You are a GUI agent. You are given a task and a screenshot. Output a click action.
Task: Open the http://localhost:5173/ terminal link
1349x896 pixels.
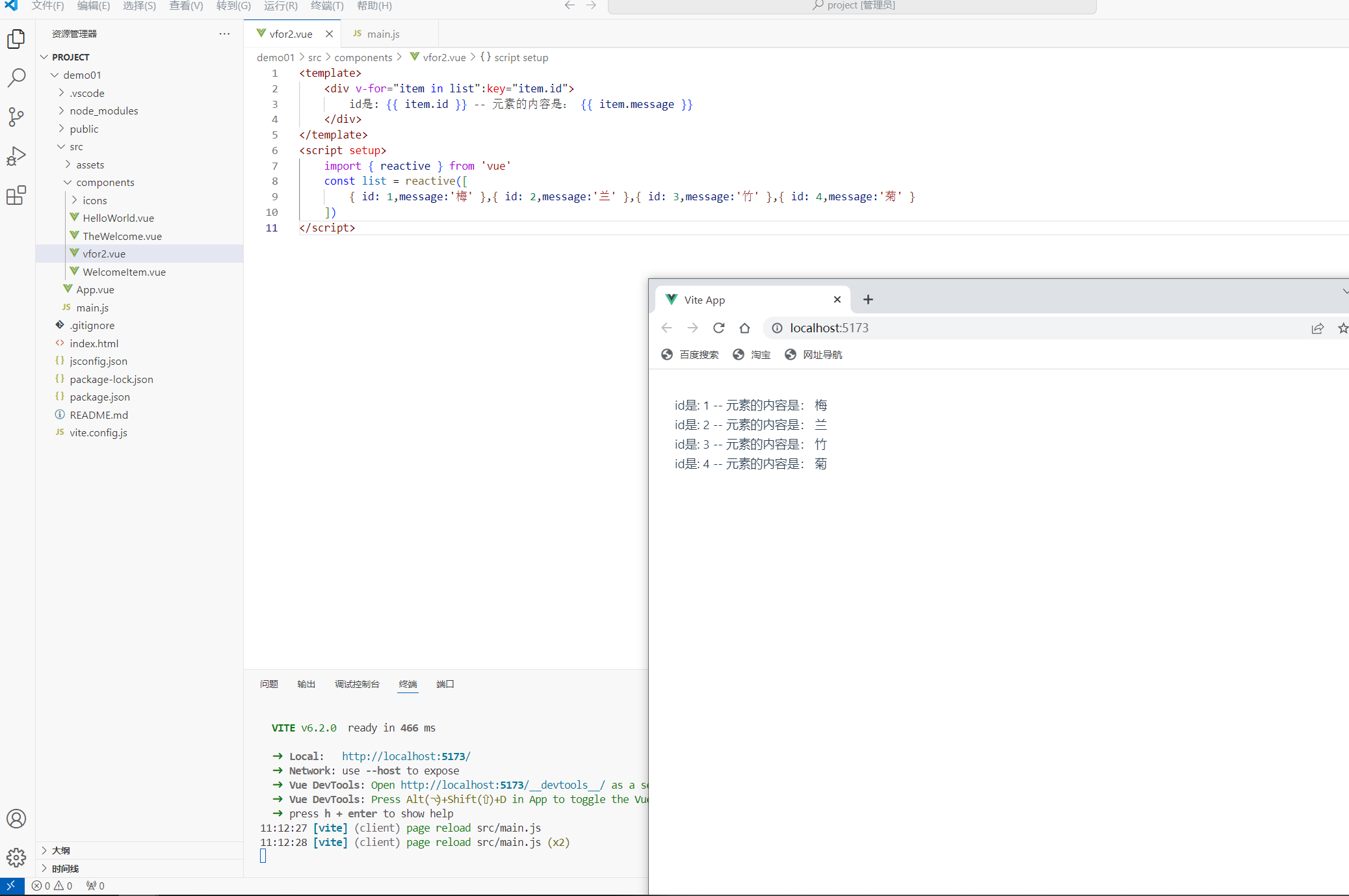[x=406, y=756]
